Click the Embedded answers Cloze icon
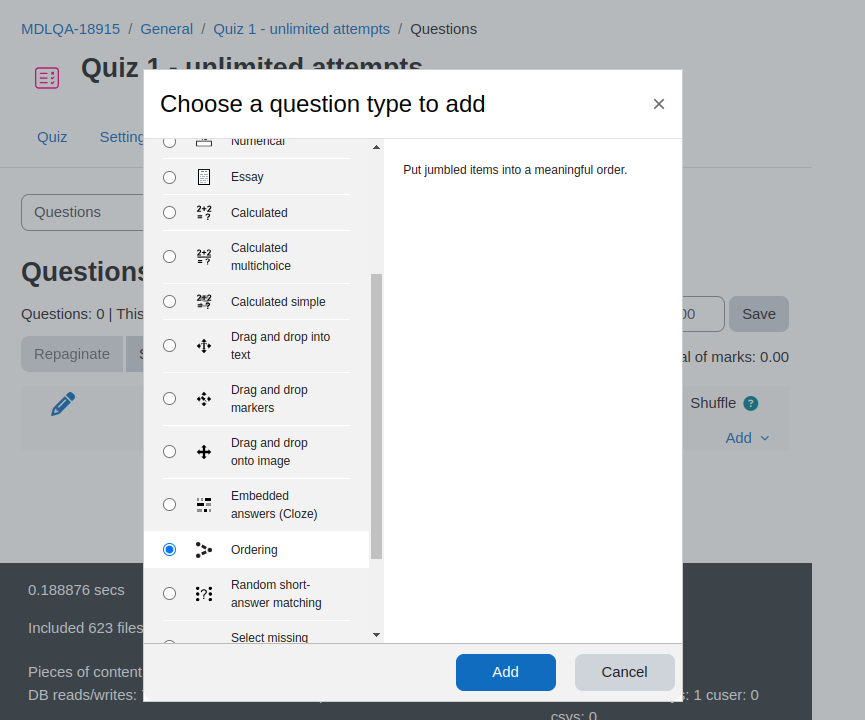This screenshot has height=720, width=865. click(x=204, y=505)
